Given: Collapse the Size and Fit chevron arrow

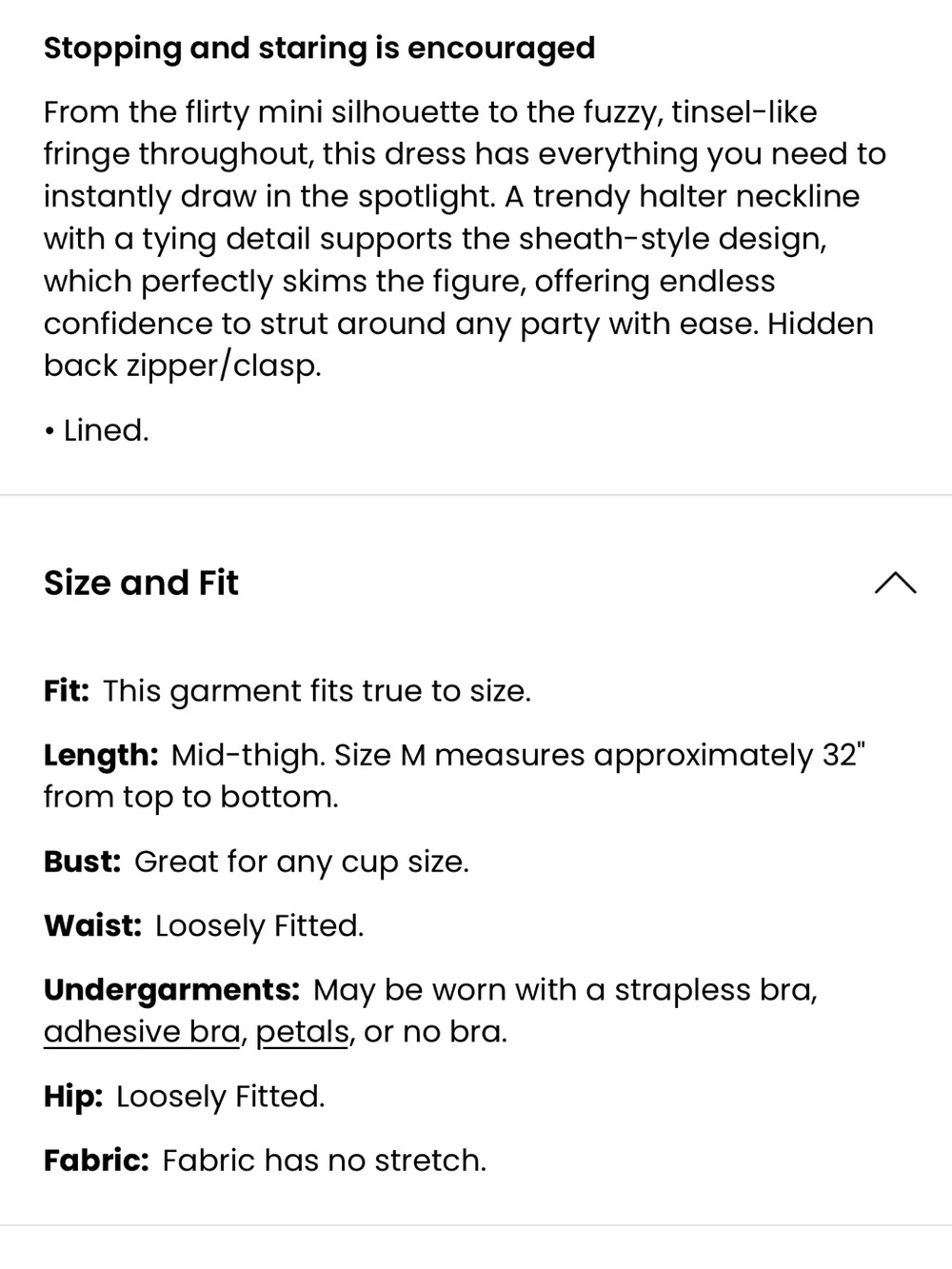Looking at the screenshot, I should [x=895, y=583].
